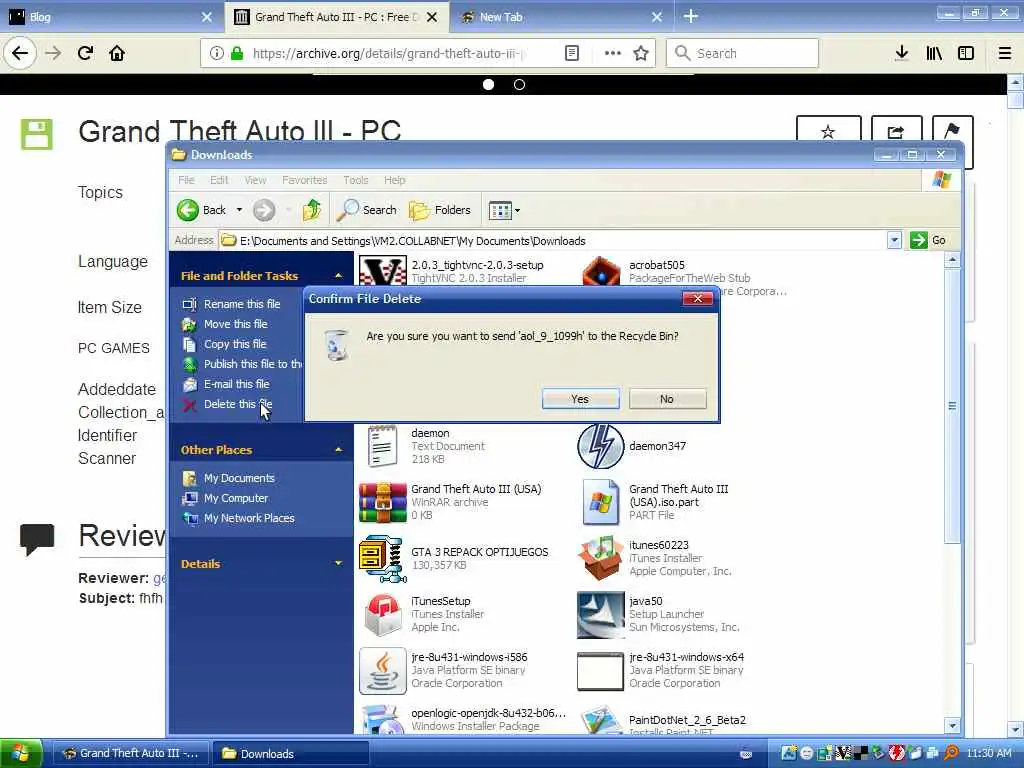
Task: Click the Go button next to address
Action: pyautogui.click(x=929, y=240)
